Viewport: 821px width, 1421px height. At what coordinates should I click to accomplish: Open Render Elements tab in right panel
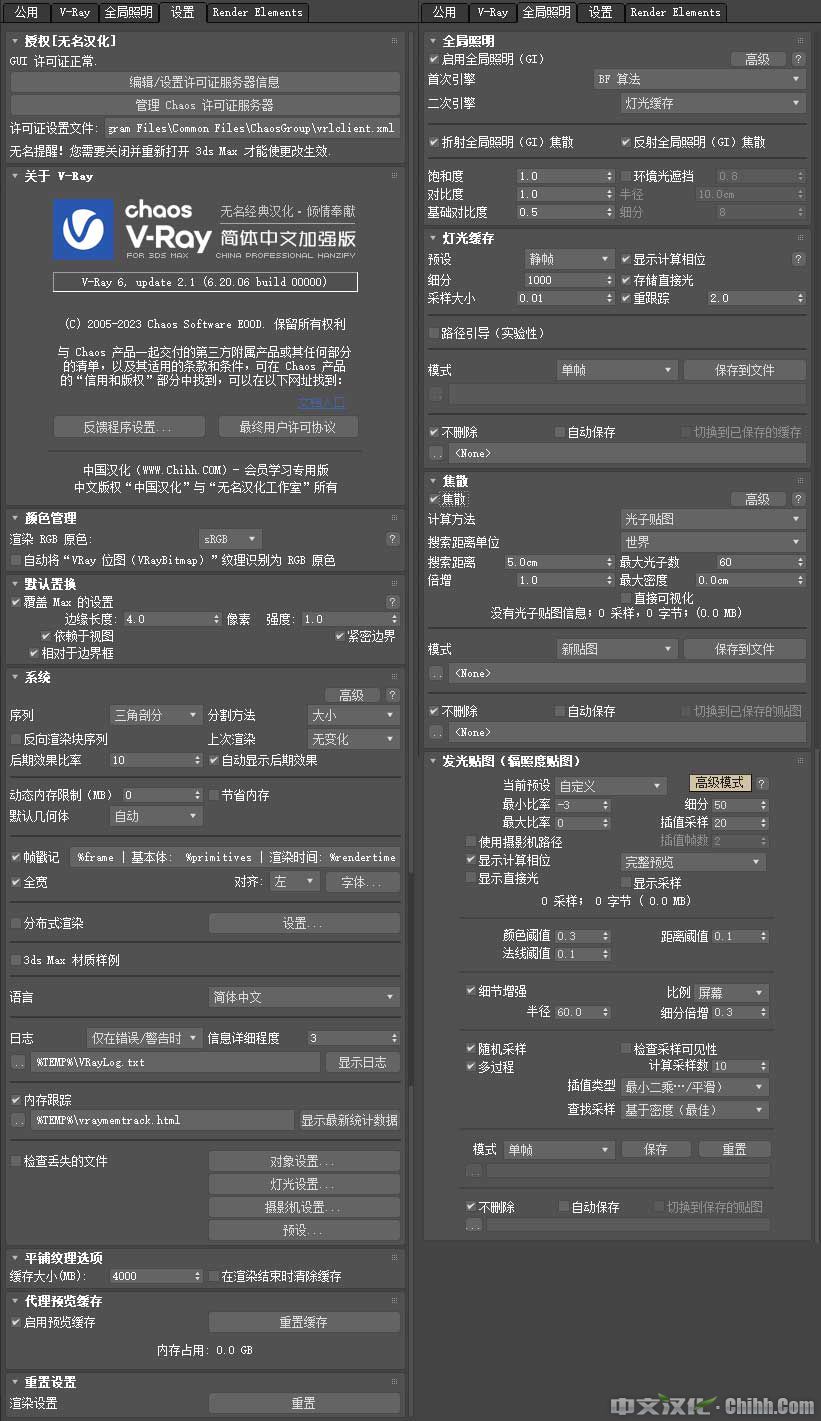point(676,12)
